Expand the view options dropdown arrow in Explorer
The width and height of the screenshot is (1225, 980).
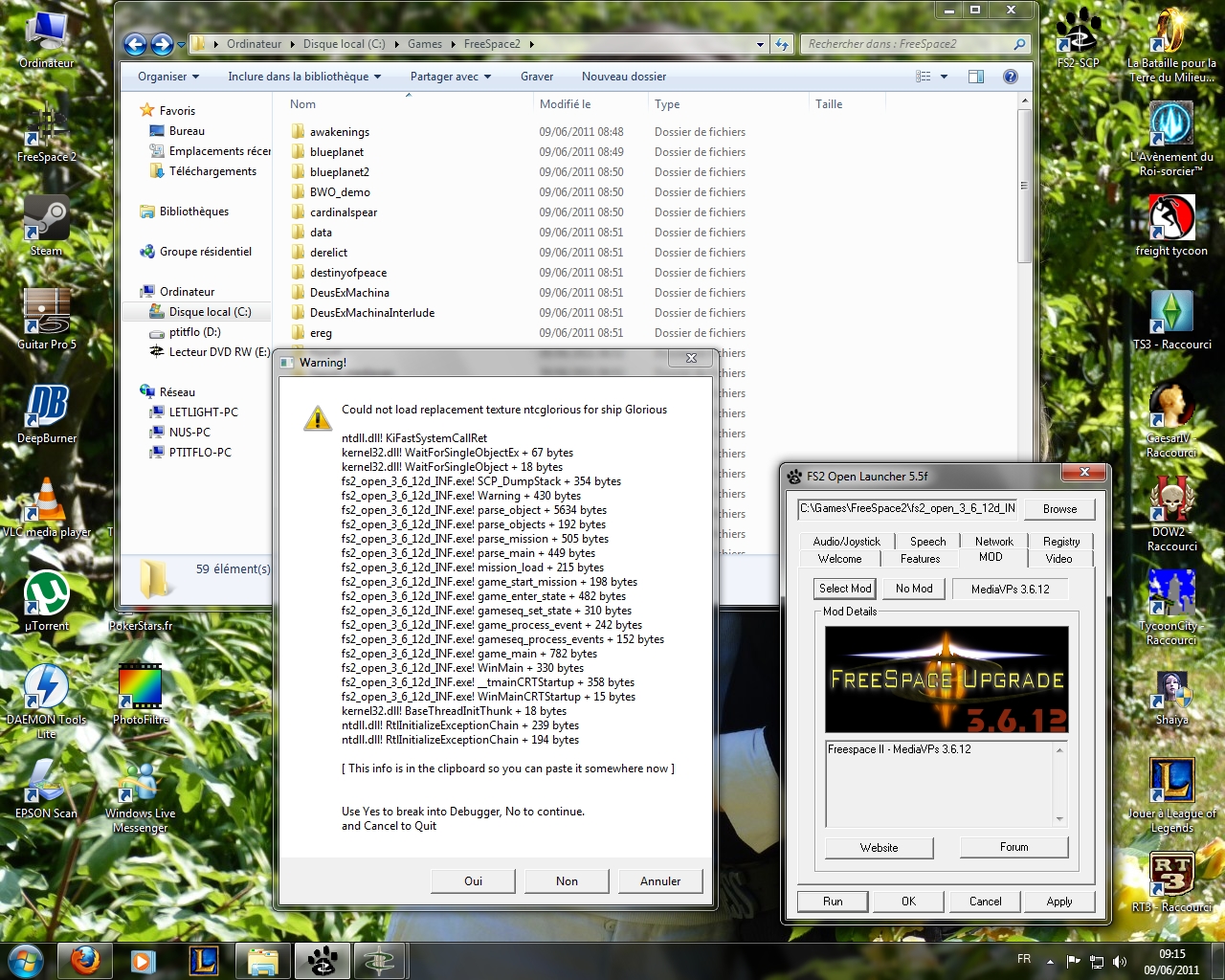pyautogui.click(x=944, y=77)
